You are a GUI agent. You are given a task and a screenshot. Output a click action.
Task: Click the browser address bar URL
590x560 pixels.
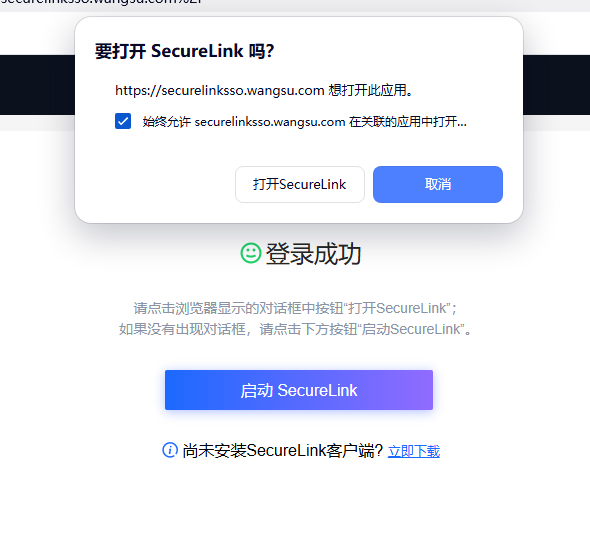pos(102,2)
